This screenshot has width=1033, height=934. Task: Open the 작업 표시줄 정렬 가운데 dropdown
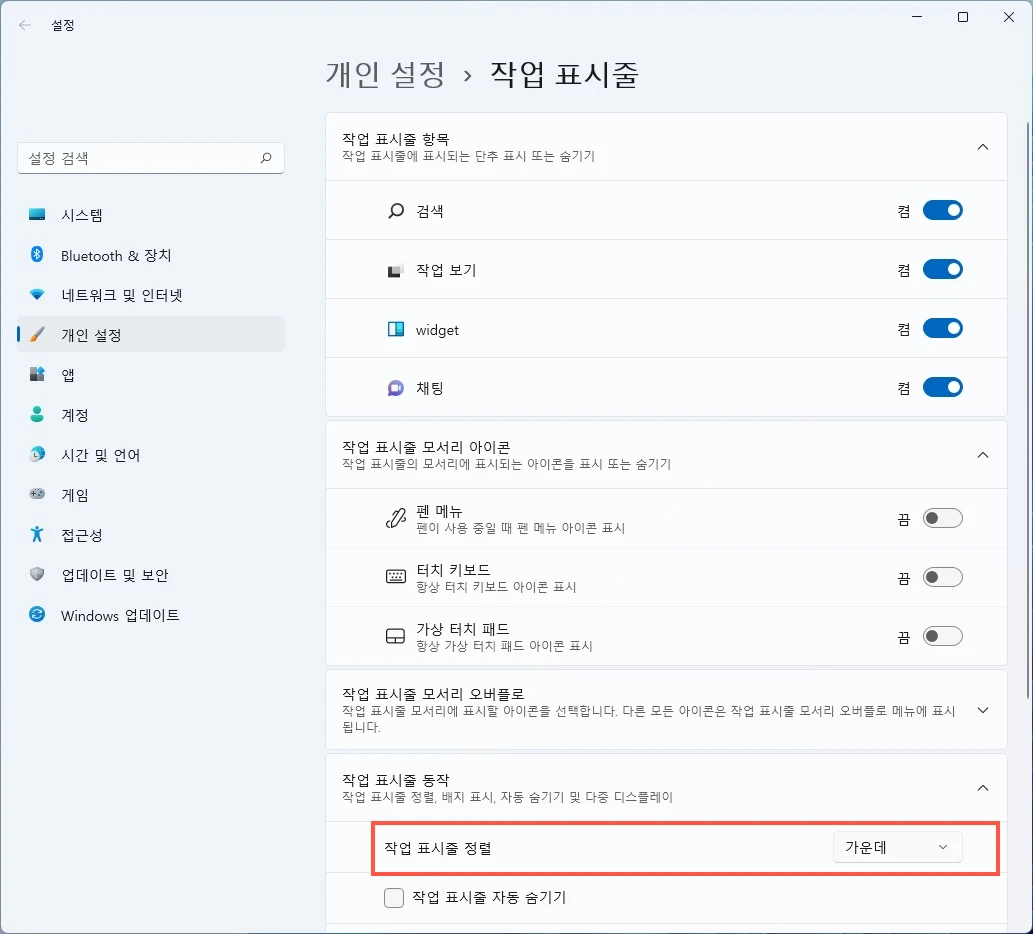897,847
